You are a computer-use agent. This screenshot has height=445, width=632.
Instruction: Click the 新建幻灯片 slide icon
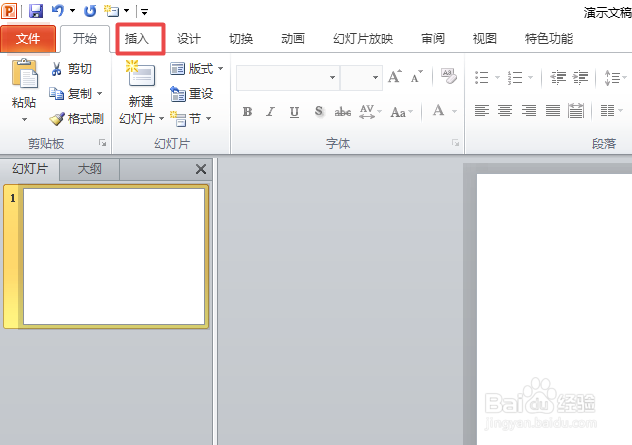pos(140,74)
